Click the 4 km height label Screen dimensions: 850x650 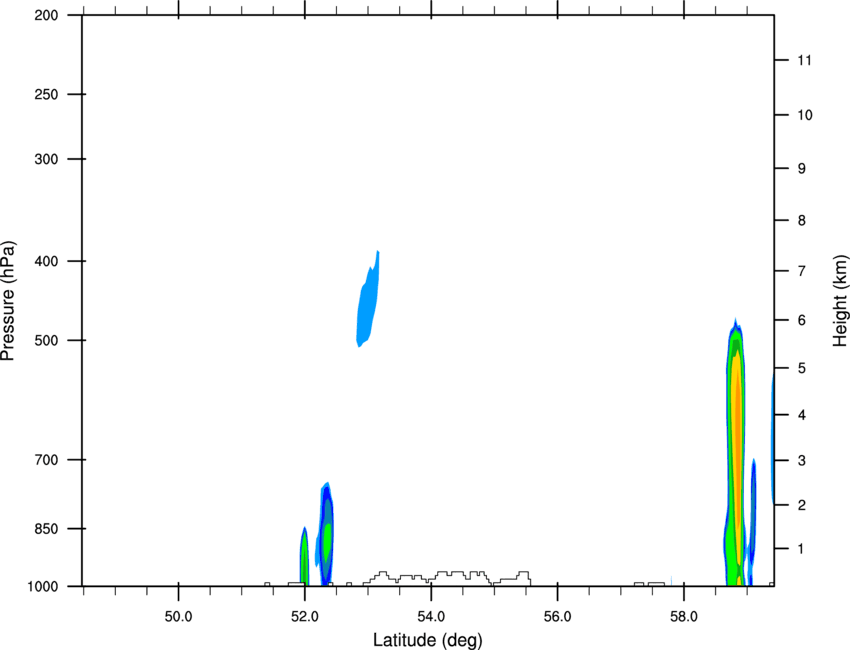point(801,415)
